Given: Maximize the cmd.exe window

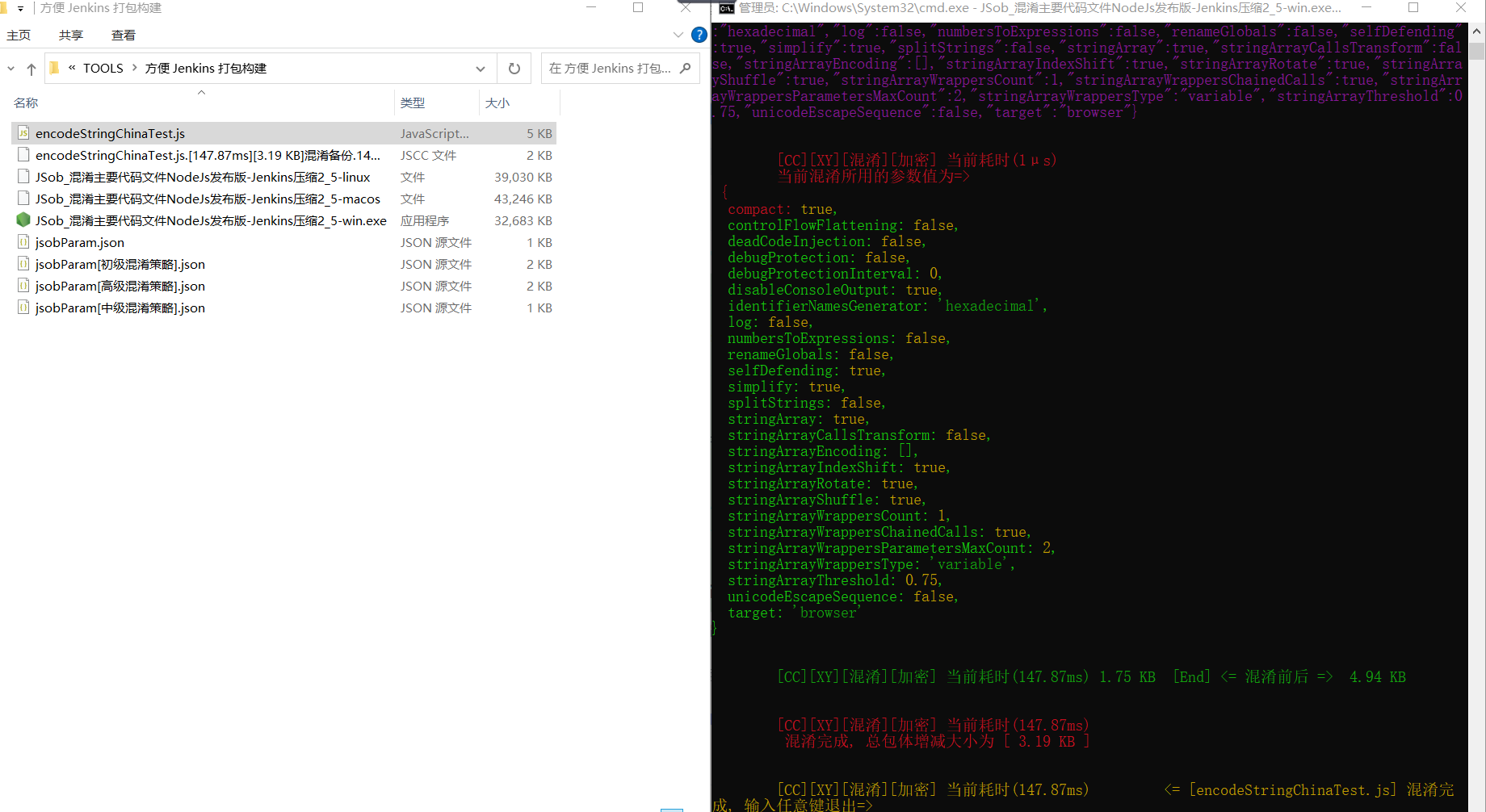Looking at the screenshot, I should click(1413, 8).
